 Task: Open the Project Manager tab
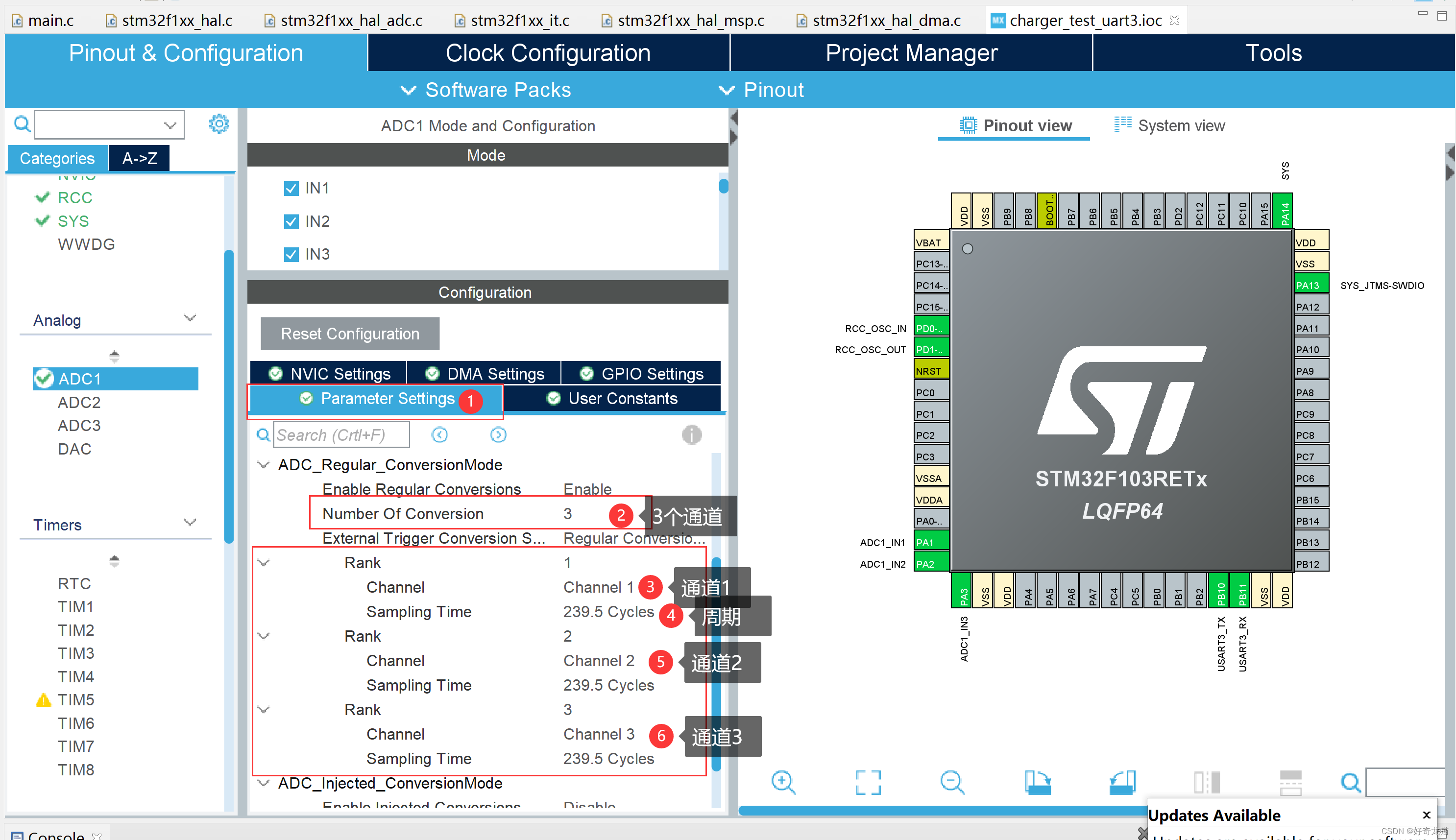pos(911,53)
